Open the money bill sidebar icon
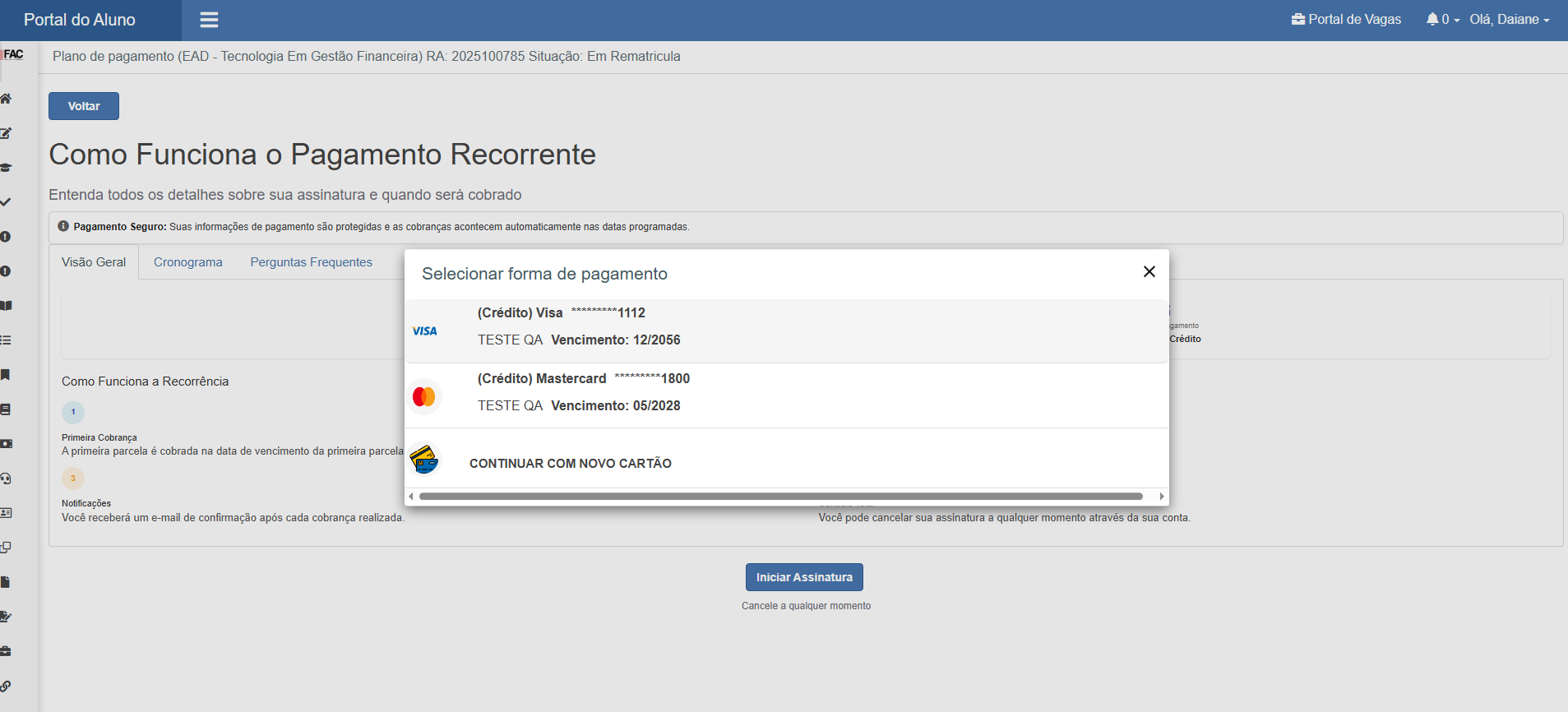The width and height of the screenshot is (1568, 712). click(6, 444)
